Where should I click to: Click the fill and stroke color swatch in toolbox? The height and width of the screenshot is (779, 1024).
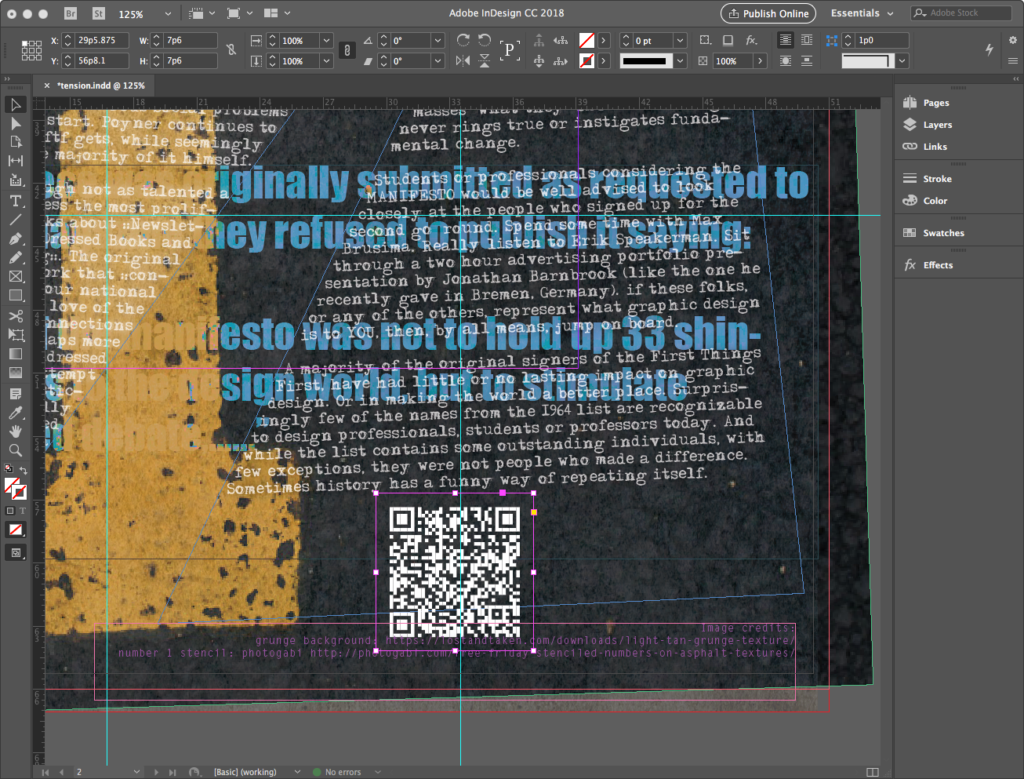pyautogui.click(x=15, y=487)
